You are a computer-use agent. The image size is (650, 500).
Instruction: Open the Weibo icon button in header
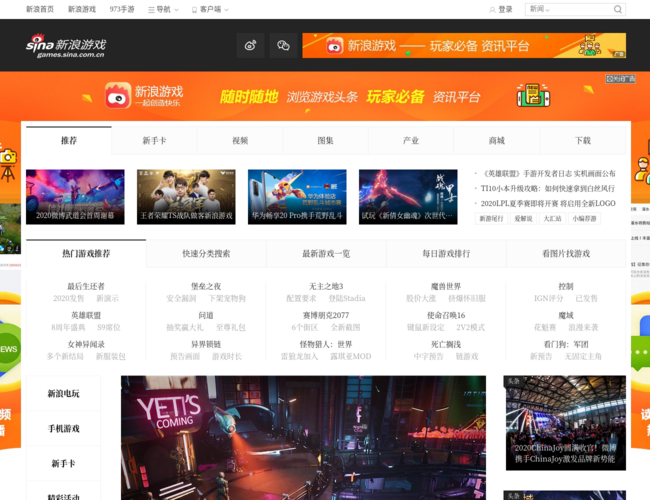[250, 45]
